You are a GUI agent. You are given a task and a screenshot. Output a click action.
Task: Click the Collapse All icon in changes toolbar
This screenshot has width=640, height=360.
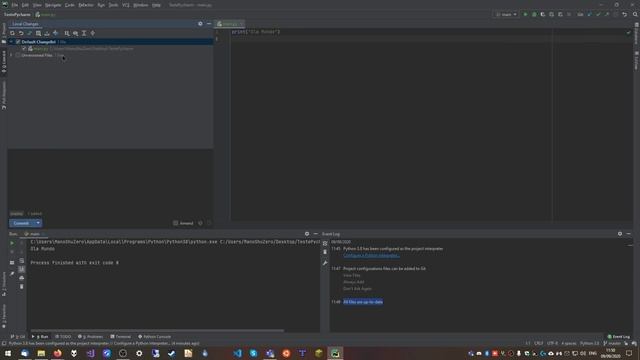pyautogui.click(x=93, y=33)
